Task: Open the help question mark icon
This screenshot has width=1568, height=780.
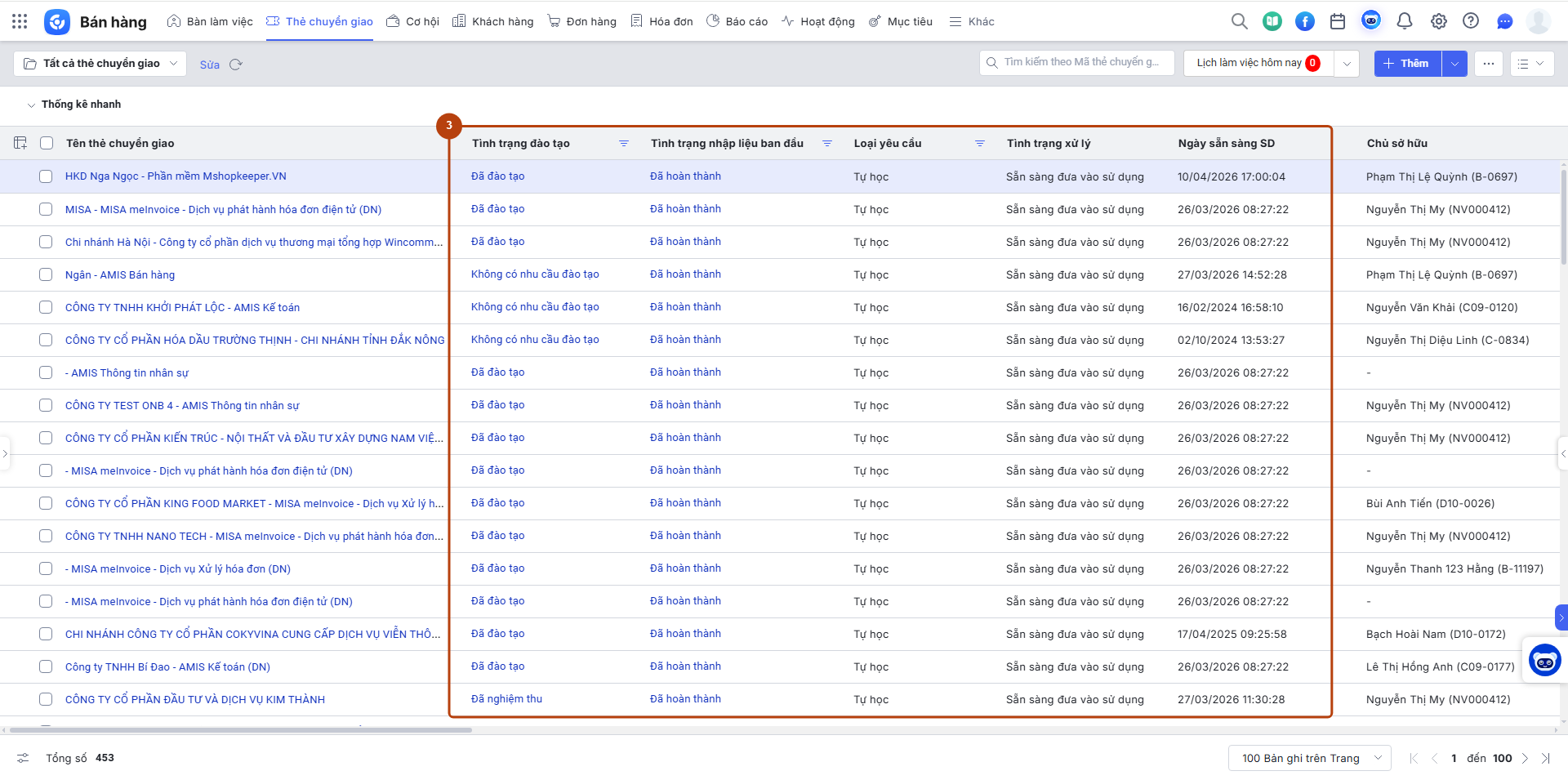Action: [1471, 21]
